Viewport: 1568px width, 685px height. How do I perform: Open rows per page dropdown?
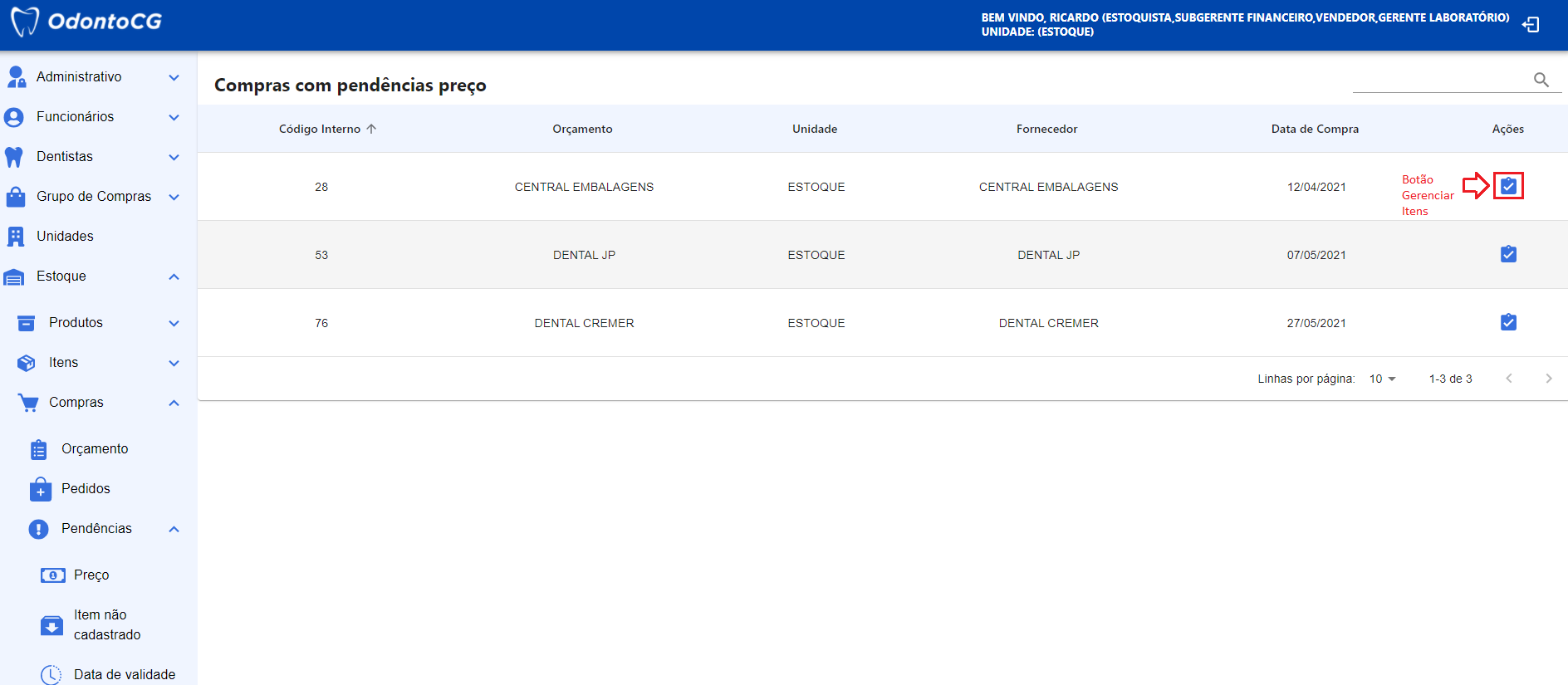coord(1383,379)
